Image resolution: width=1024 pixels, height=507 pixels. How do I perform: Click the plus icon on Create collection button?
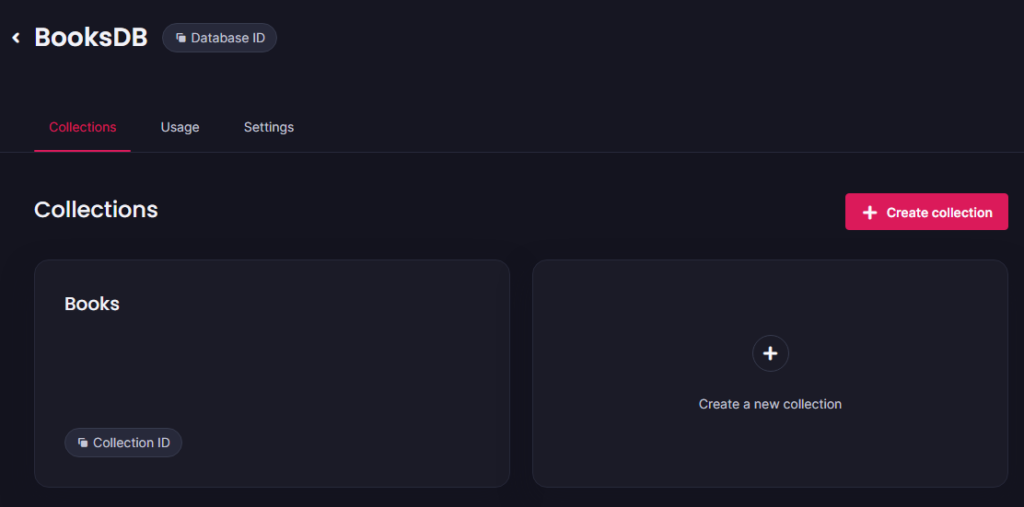pyautogui.click(x=870, y=213)
